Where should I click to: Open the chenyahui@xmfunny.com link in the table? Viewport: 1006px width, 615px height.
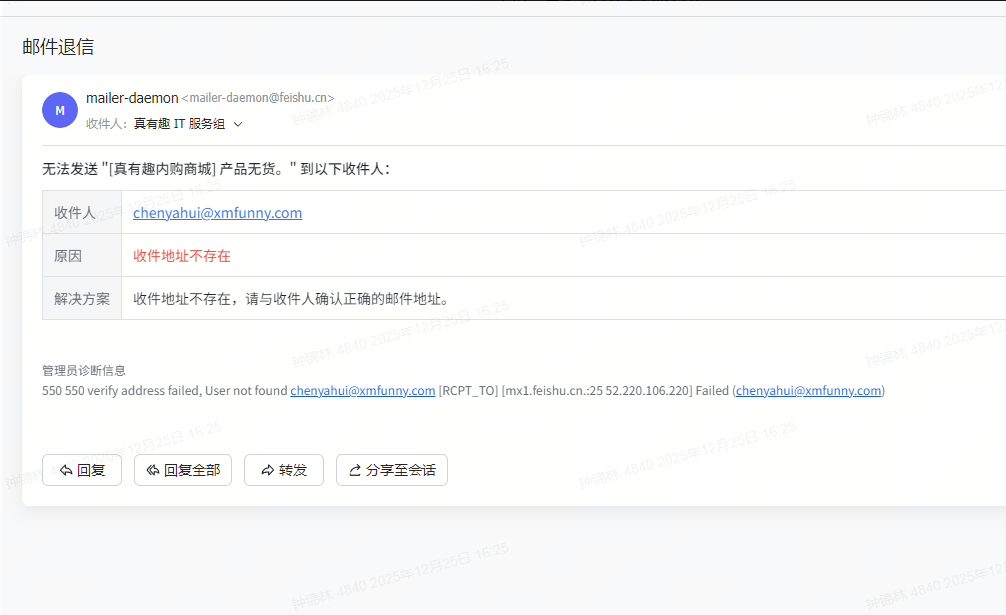pos(218,213)
